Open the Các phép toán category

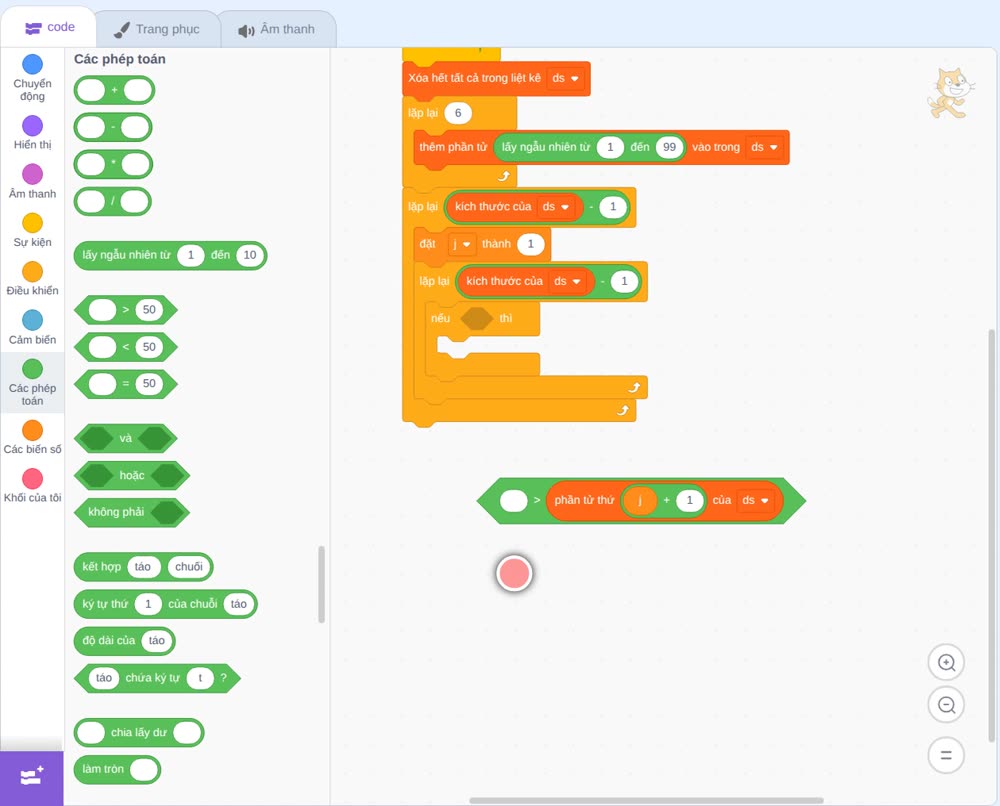tap(33, 383)
